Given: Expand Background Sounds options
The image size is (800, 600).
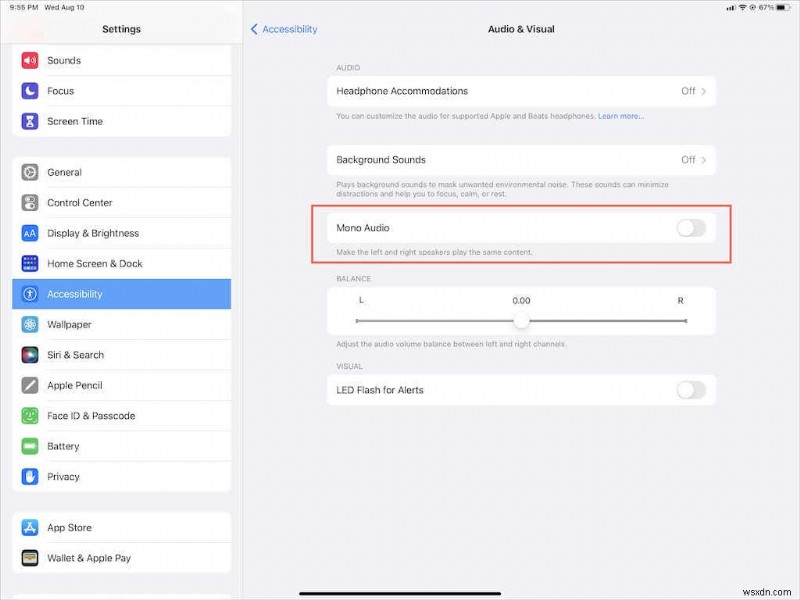Looking at the screenshot, I should click(x=520, y=159).
